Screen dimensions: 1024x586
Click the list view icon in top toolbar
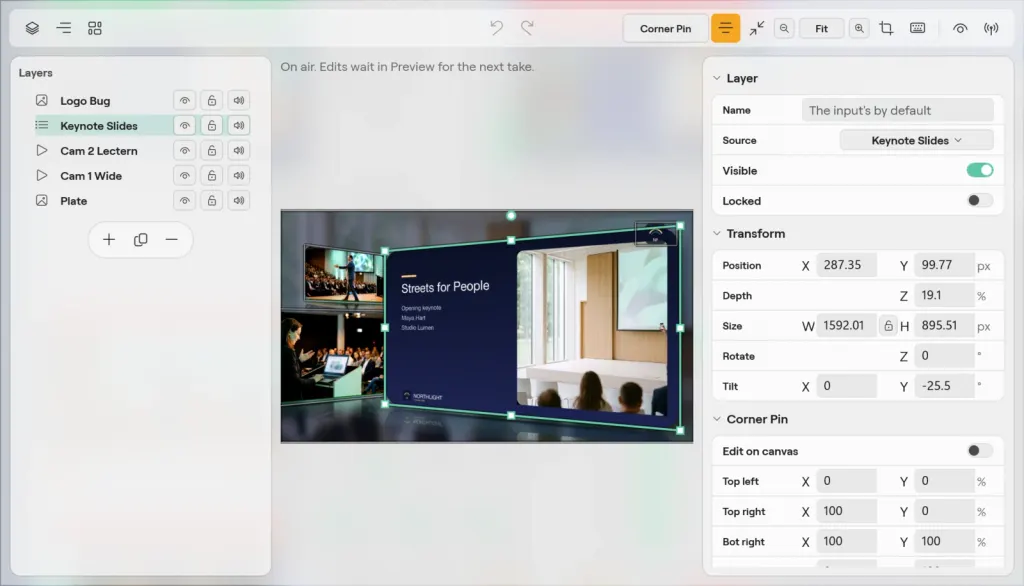coord(63,28)
